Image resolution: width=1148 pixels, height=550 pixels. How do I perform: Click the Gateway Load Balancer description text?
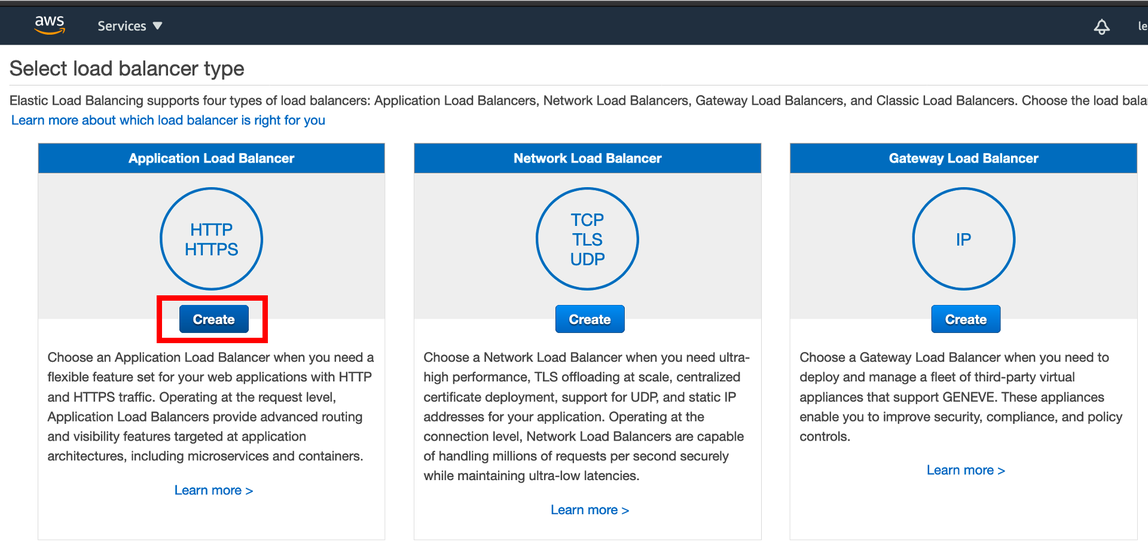click(961, 397)
